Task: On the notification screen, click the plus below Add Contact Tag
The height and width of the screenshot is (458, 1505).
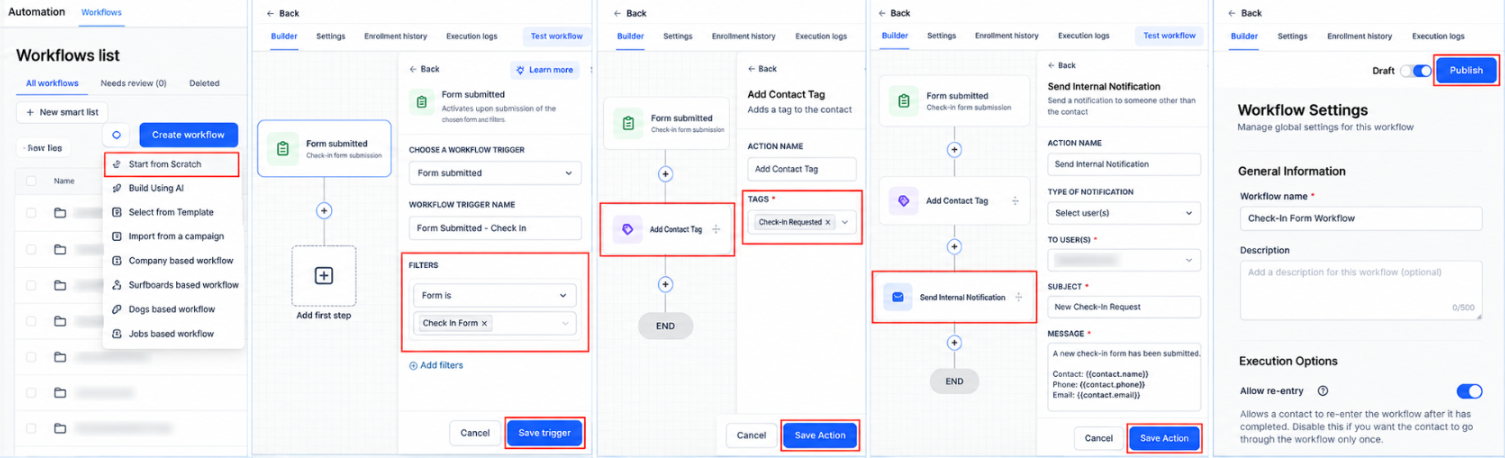Action: pyautogui.click(x=954, y=246)
